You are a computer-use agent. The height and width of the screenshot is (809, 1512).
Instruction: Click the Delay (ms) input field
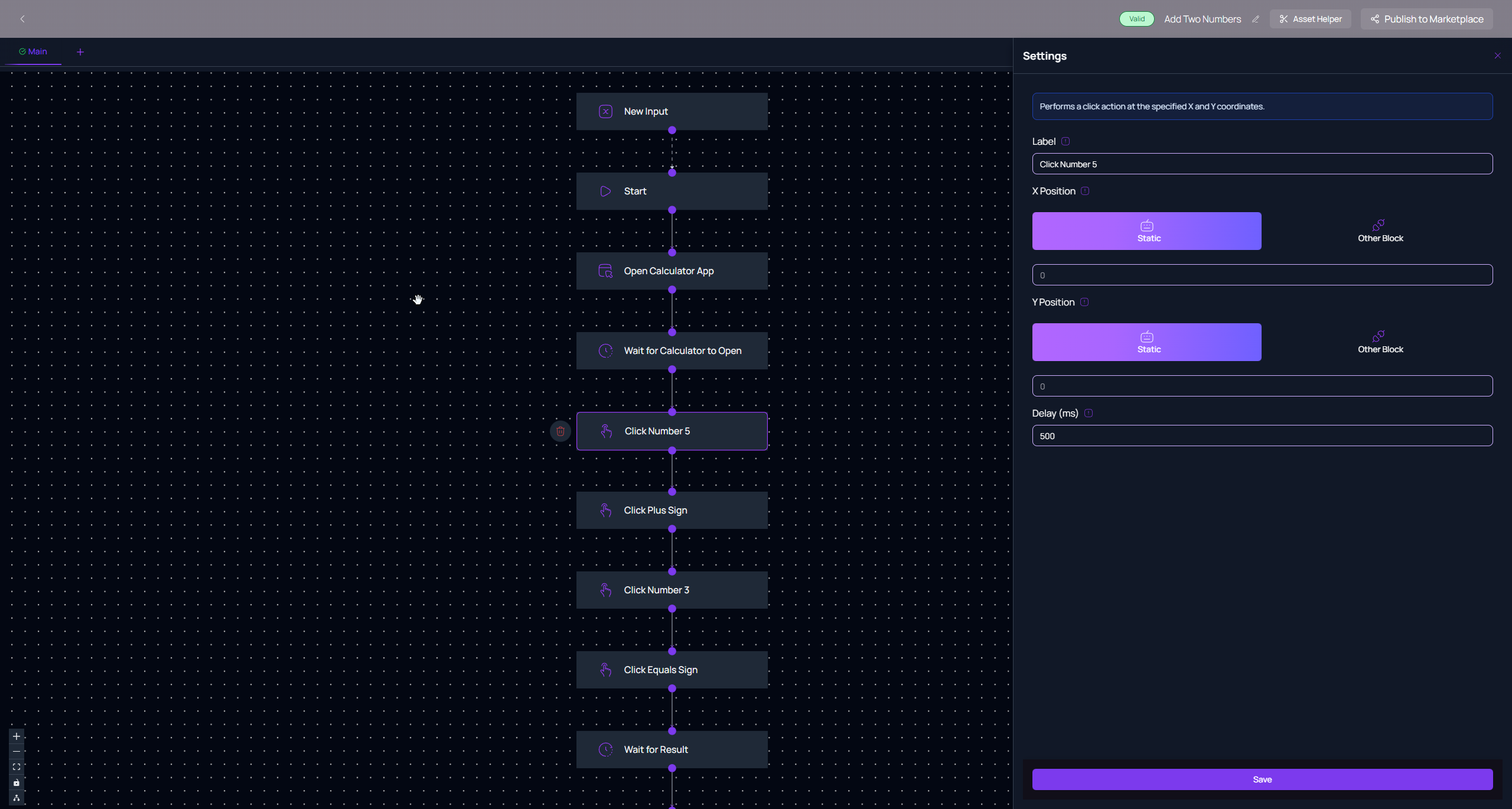pos(1262,436)
